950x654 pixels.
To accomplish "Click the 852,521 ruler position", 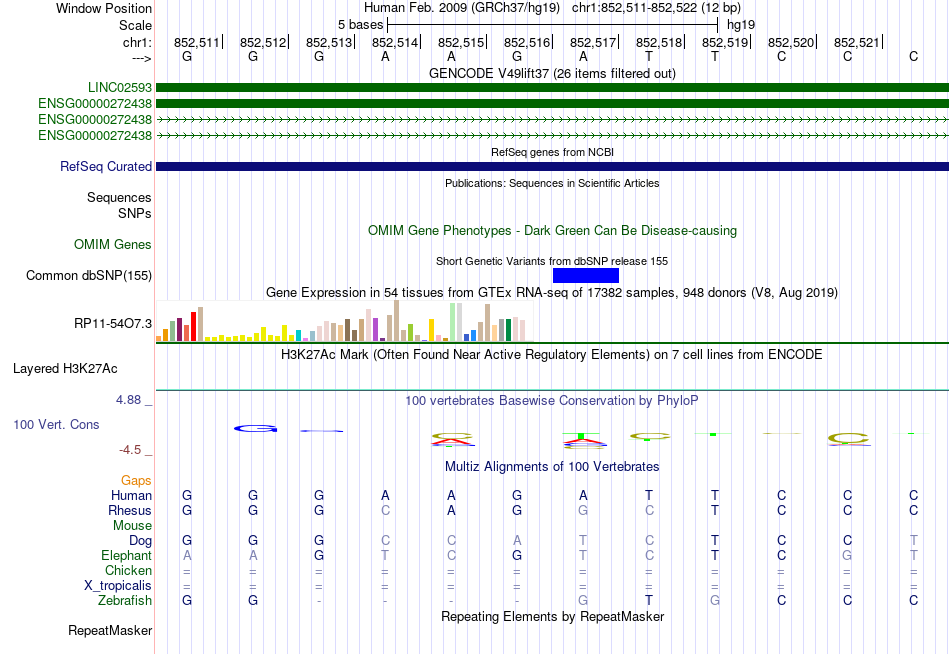I will (857, 42).
